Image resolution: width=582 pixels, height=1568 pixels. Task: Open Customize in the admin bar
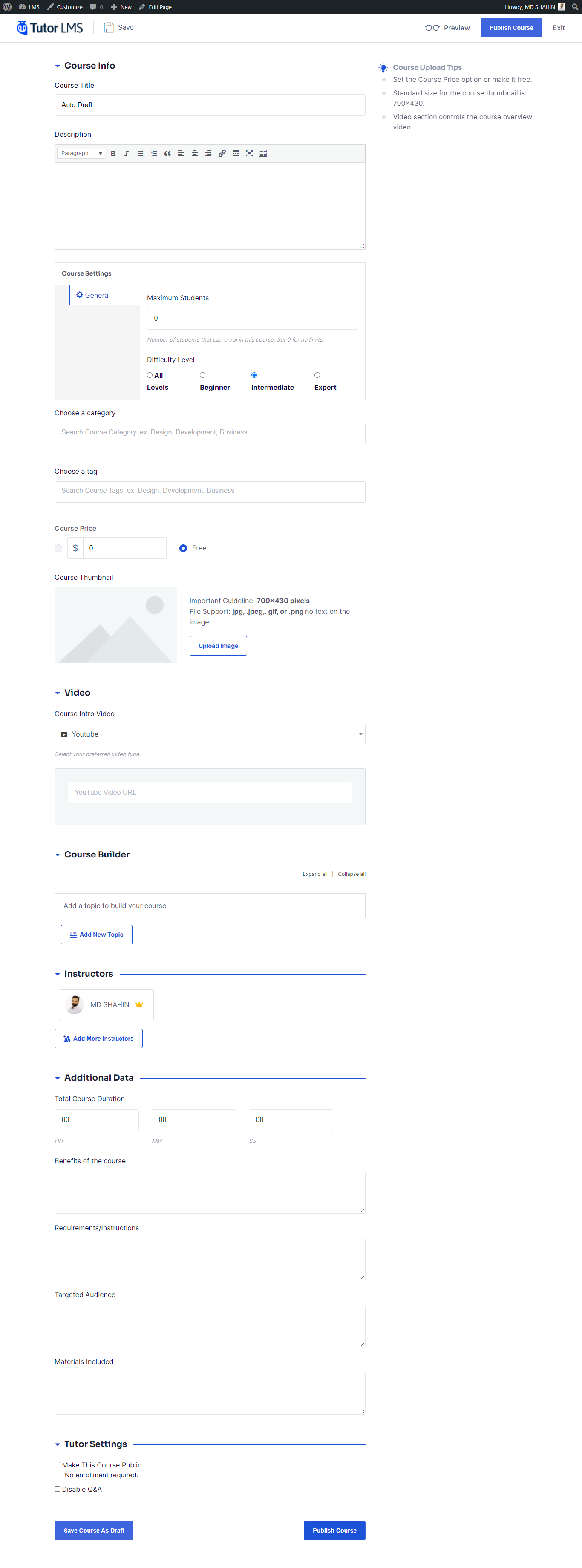tap(64, 7)
